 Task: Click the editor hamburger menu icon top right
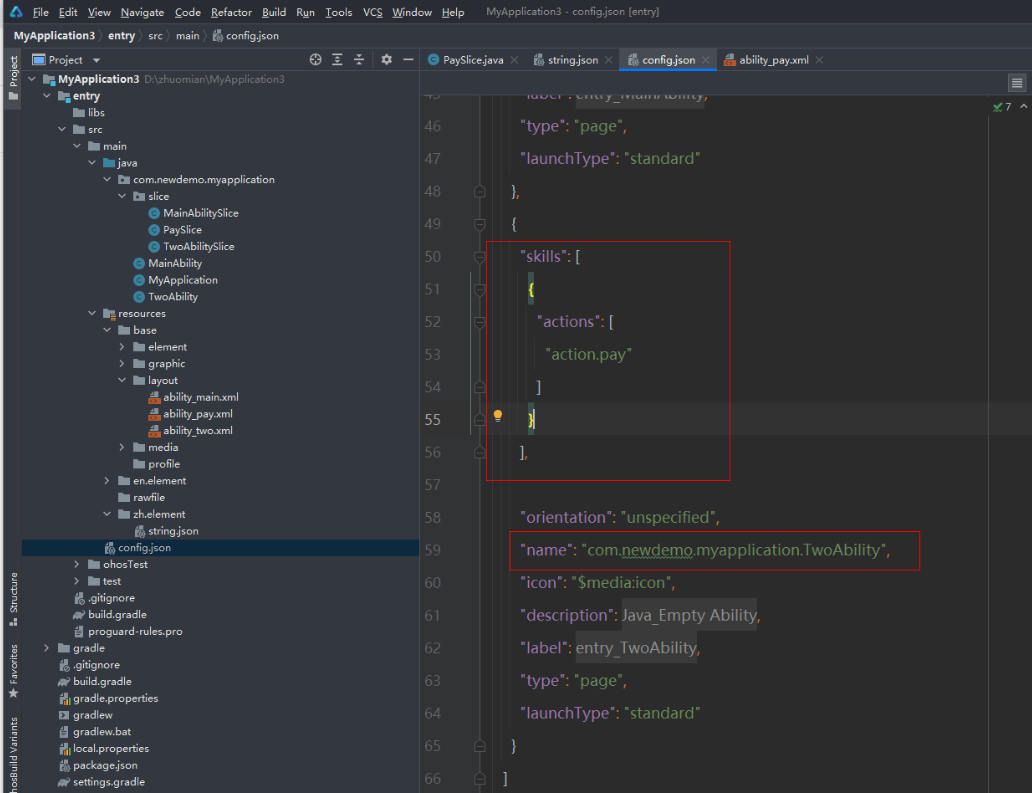[x=1016, y=82]
